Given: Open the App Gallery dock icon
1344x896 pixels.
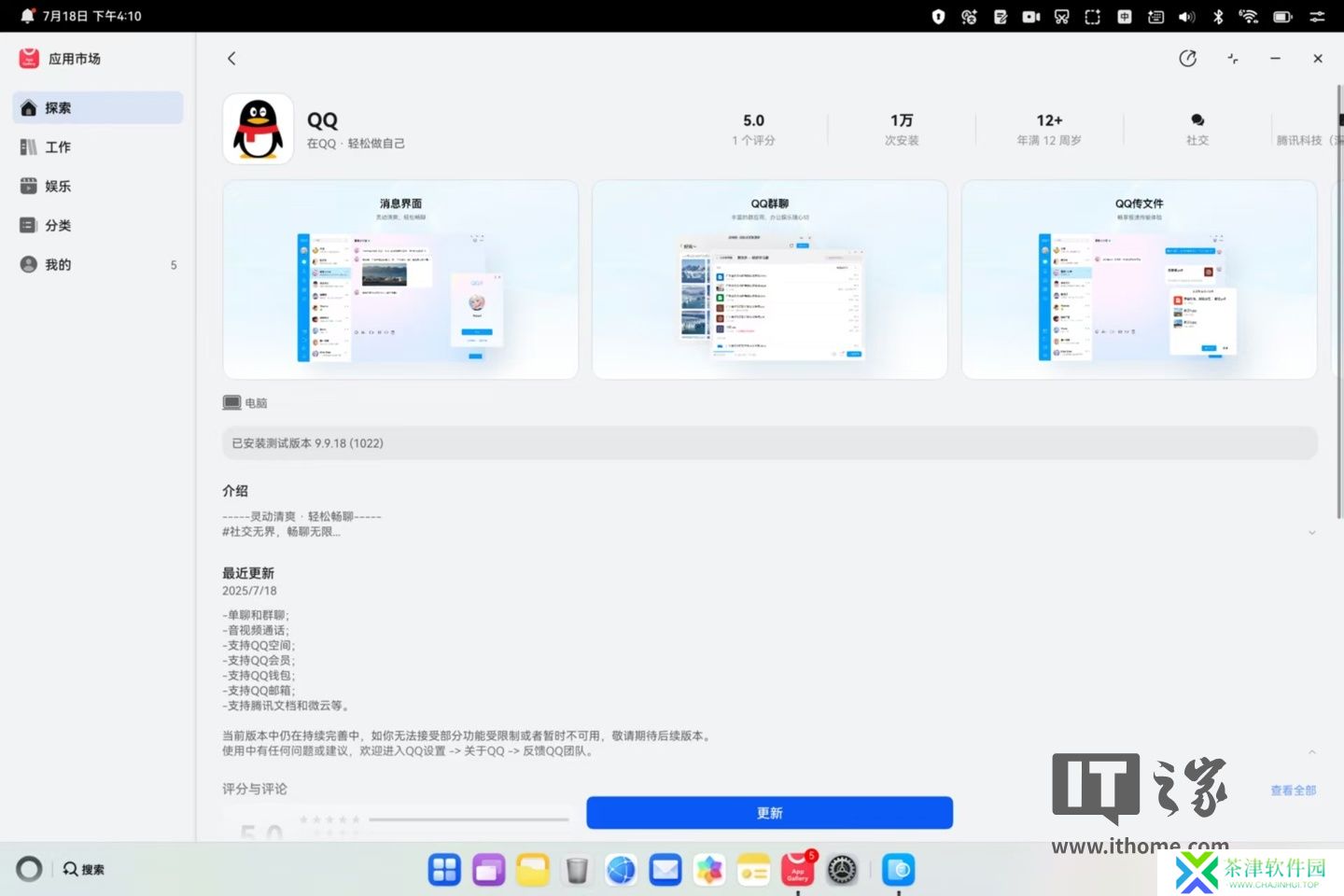Looking at the screenshot, I should pos(798,870).
